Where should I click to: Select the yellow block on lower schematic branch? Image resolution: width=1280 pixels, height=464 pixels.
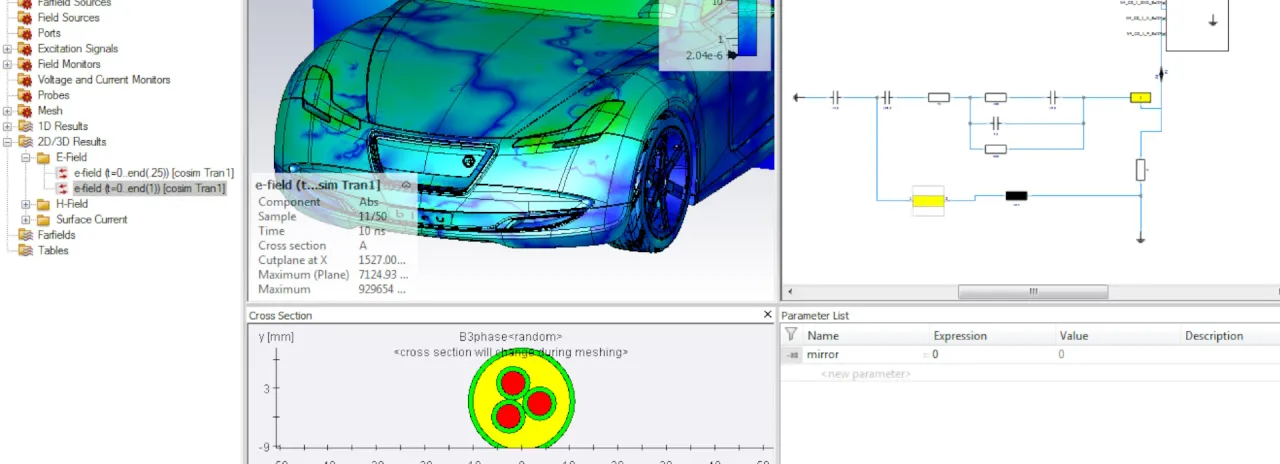click(928, 201)
